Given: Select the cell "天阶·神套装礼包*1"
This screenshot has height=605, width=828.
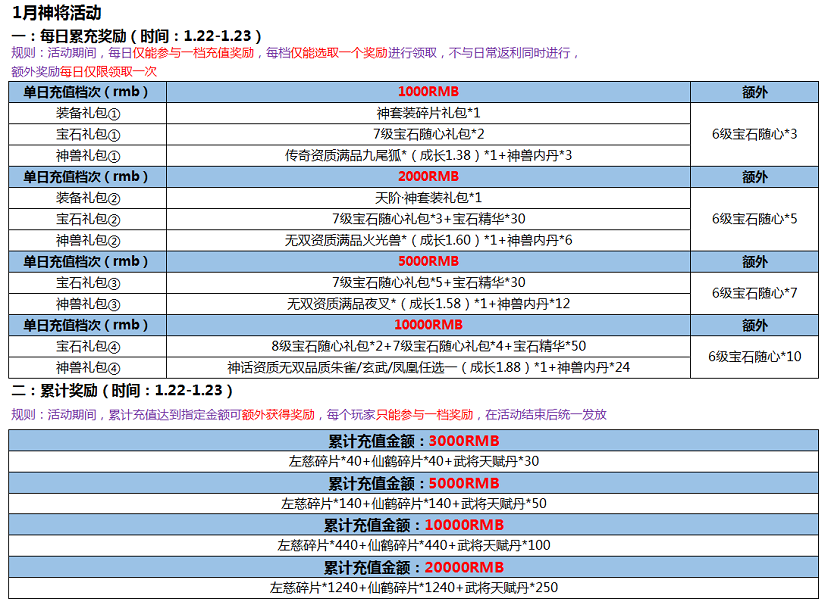Looking at the screenshot, I should pyautogui.click(x=428, y=198).
